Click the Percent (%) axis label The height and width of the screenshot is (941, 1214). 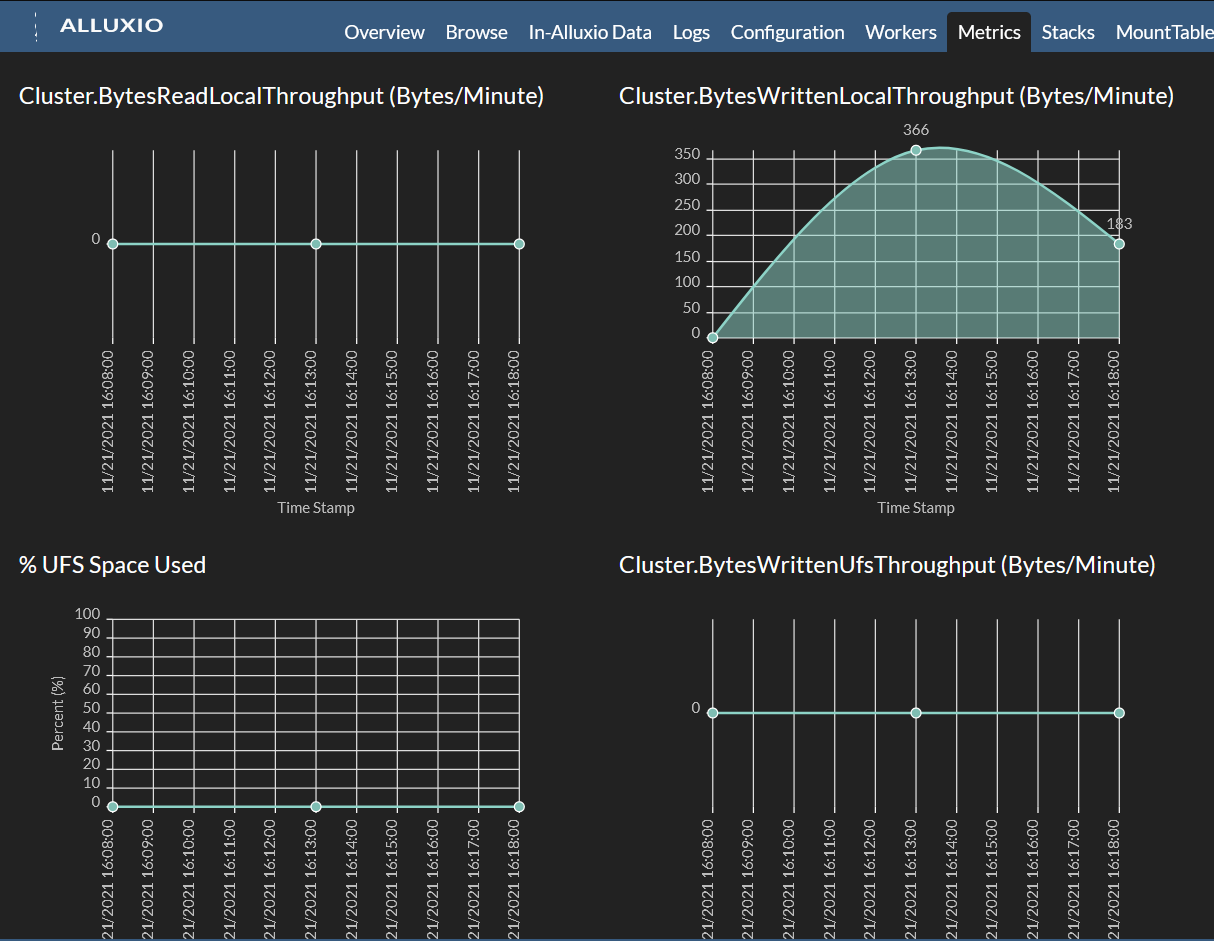tap(58, 713)
